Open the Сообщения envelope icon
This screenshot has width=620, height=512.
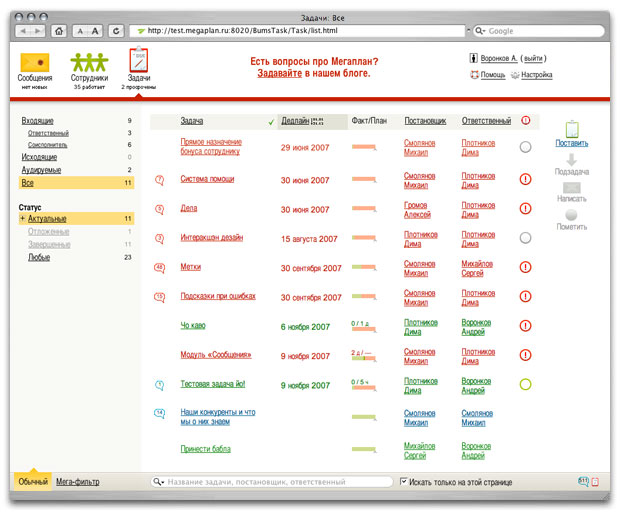pyautogui.click(x=35, y=62)
